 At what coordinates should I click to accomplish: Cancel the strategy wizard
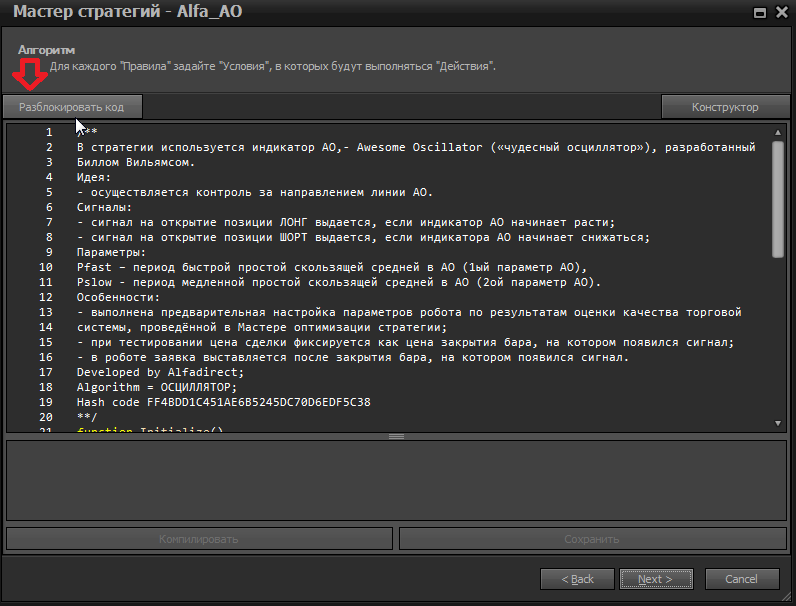click(x=741, y=579)
